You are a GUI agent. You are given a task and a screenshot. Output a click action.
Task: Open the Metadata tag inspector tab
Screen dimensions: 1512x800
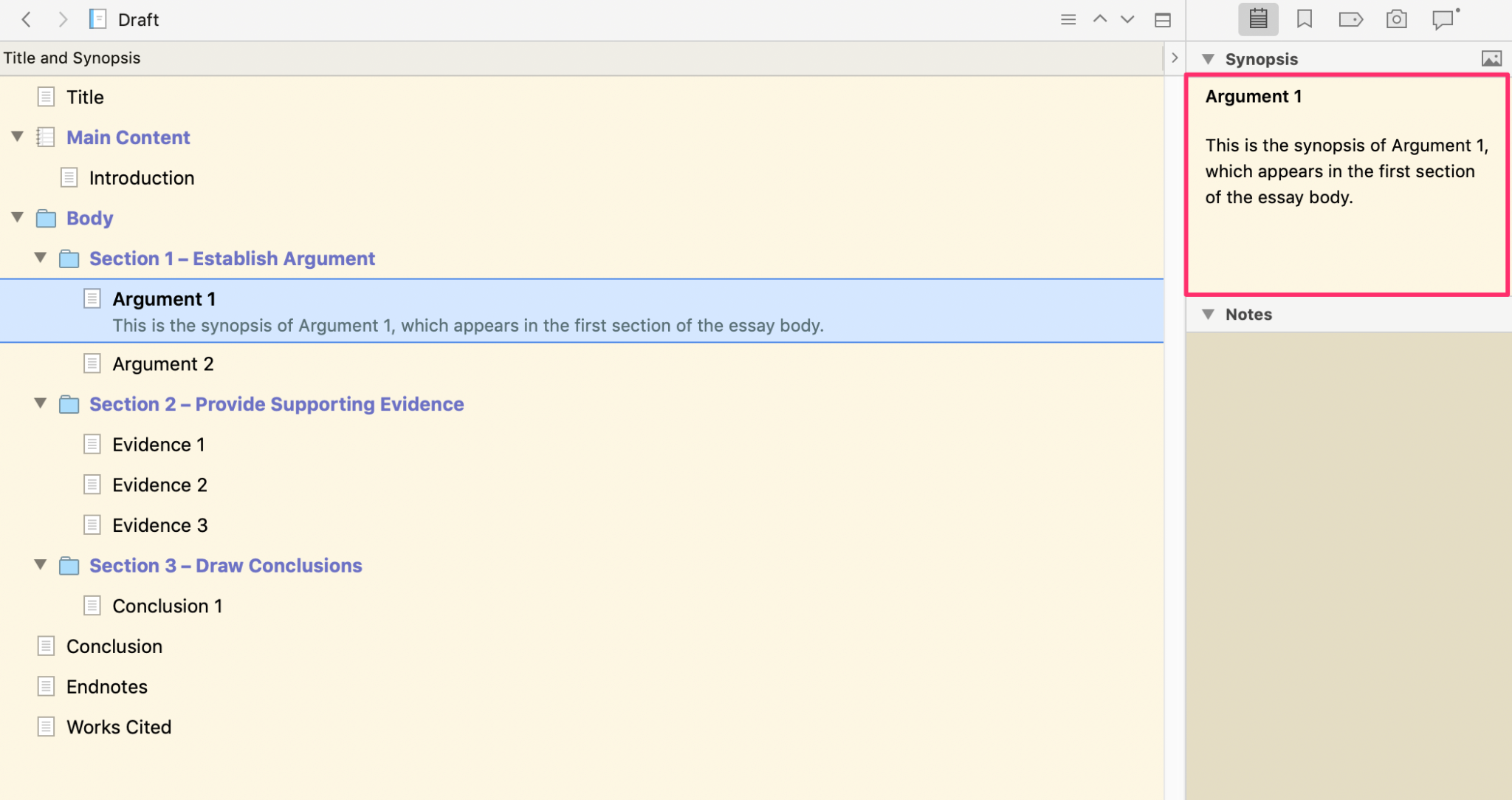pos(1351,19)
